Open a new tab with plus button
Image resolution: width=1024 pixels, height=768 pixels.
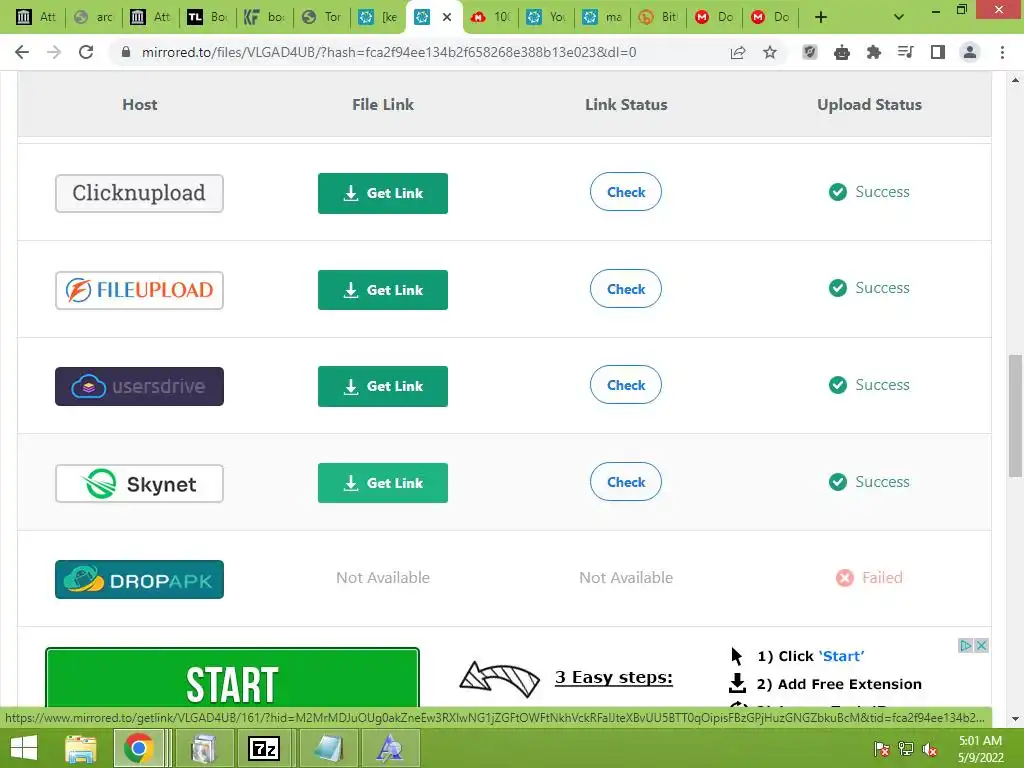821,17
